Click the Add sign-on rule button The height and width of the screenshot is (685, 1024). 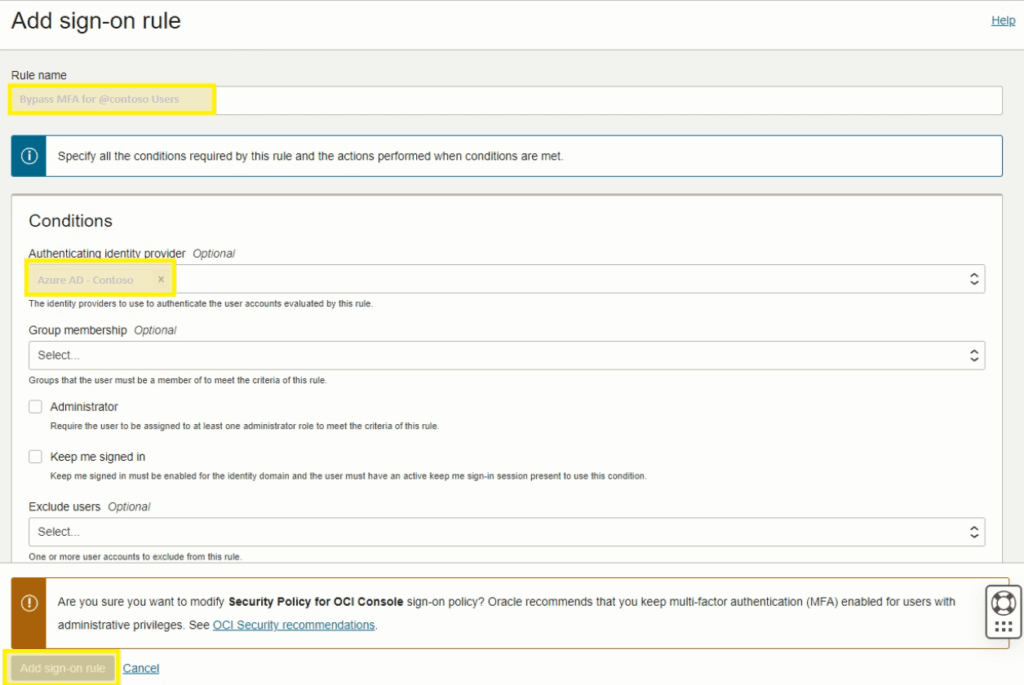pyautogui.click(x=61, y=668)
